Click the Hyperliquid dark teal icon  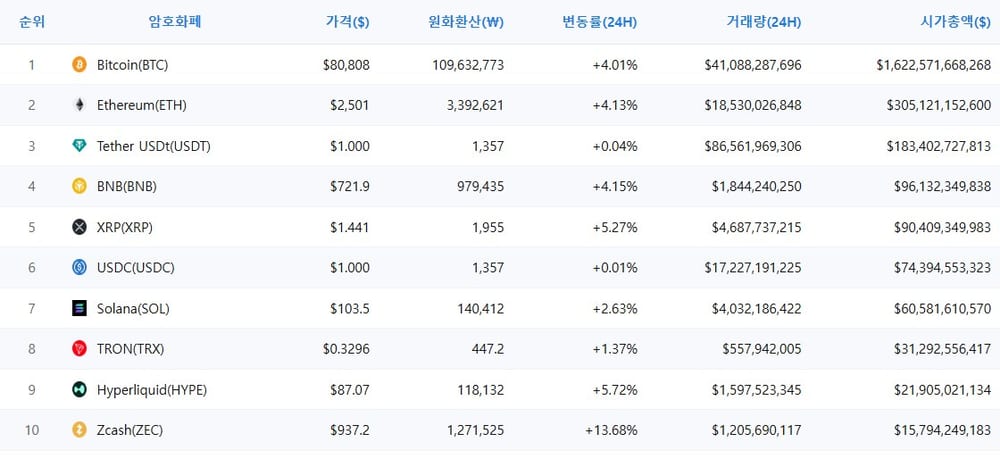click(79, 390)
